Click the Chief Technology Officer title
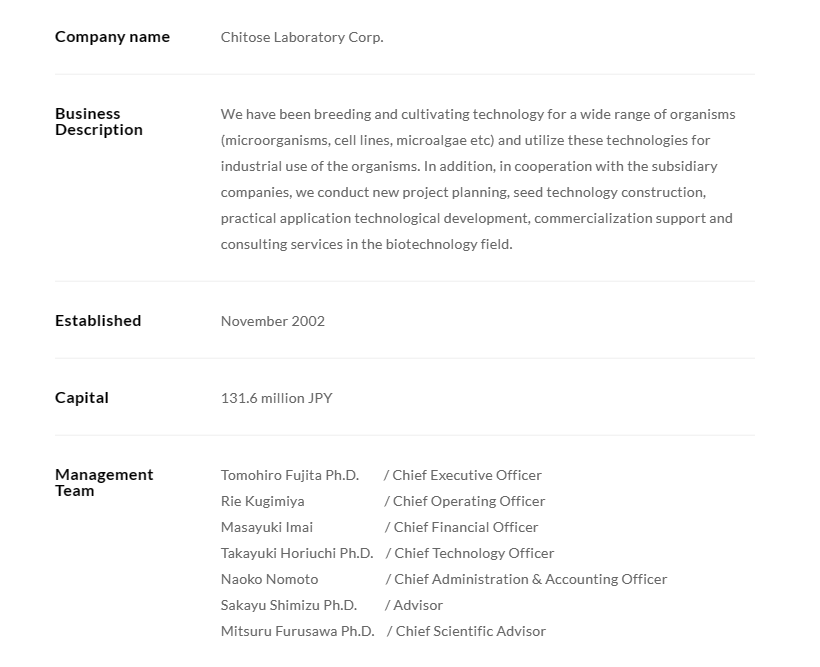This screenshot has height=667, width=820. [474, 553]
